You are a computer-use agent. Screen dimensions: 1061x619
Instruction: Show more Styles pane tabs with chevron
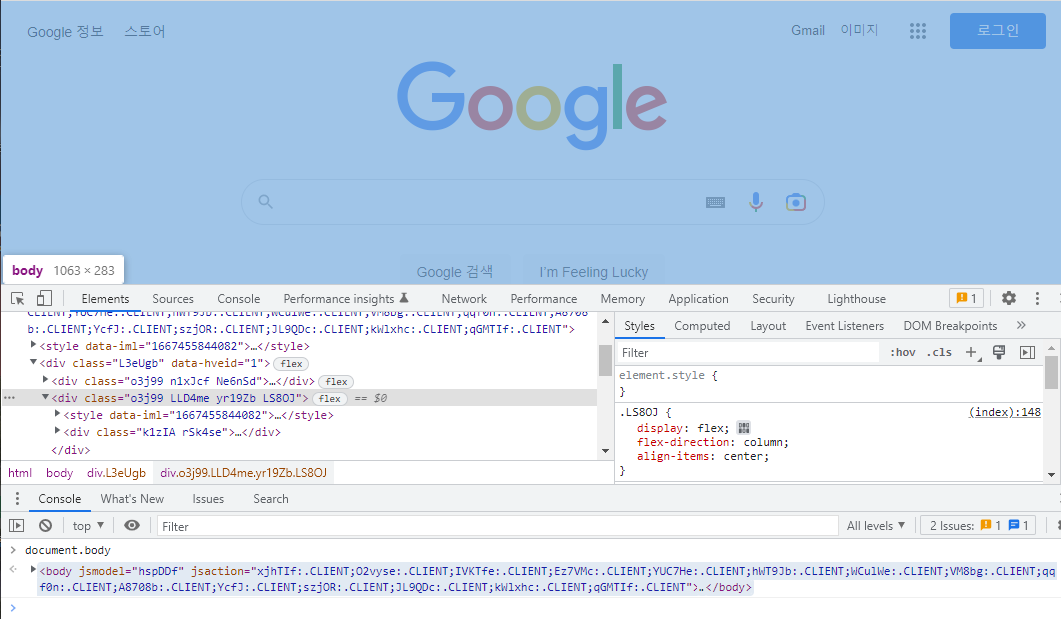(x=1021, y=325)
